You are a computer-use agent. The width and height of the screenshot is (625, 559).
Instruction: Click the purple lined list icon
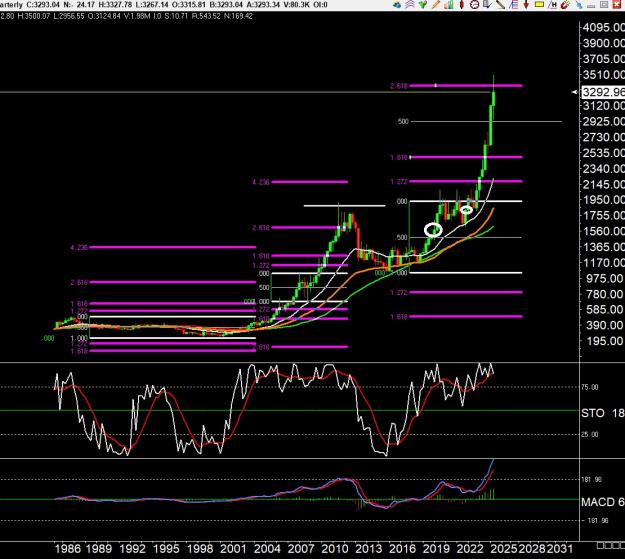pos(513,4)
